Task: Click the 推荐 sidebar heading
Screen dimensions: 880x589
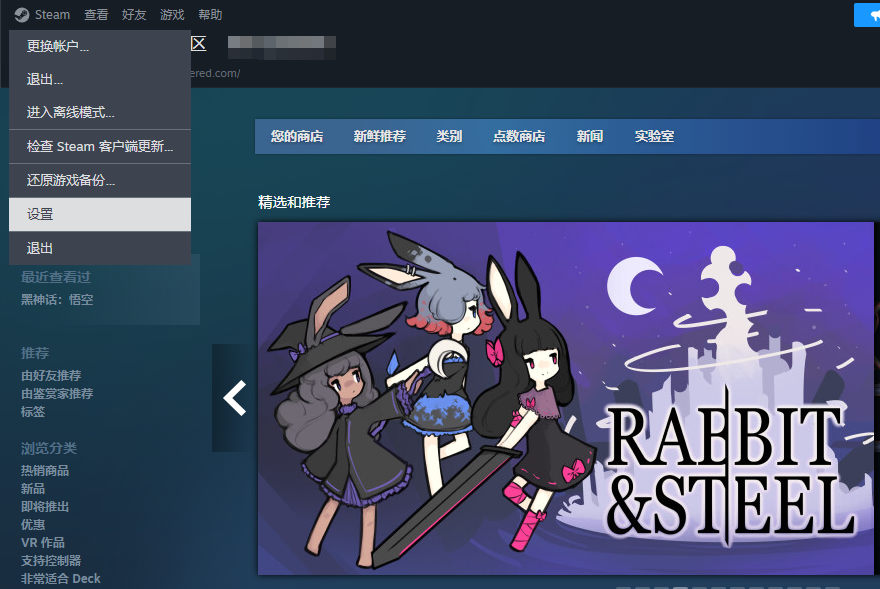Action: (x=35, y=353)
